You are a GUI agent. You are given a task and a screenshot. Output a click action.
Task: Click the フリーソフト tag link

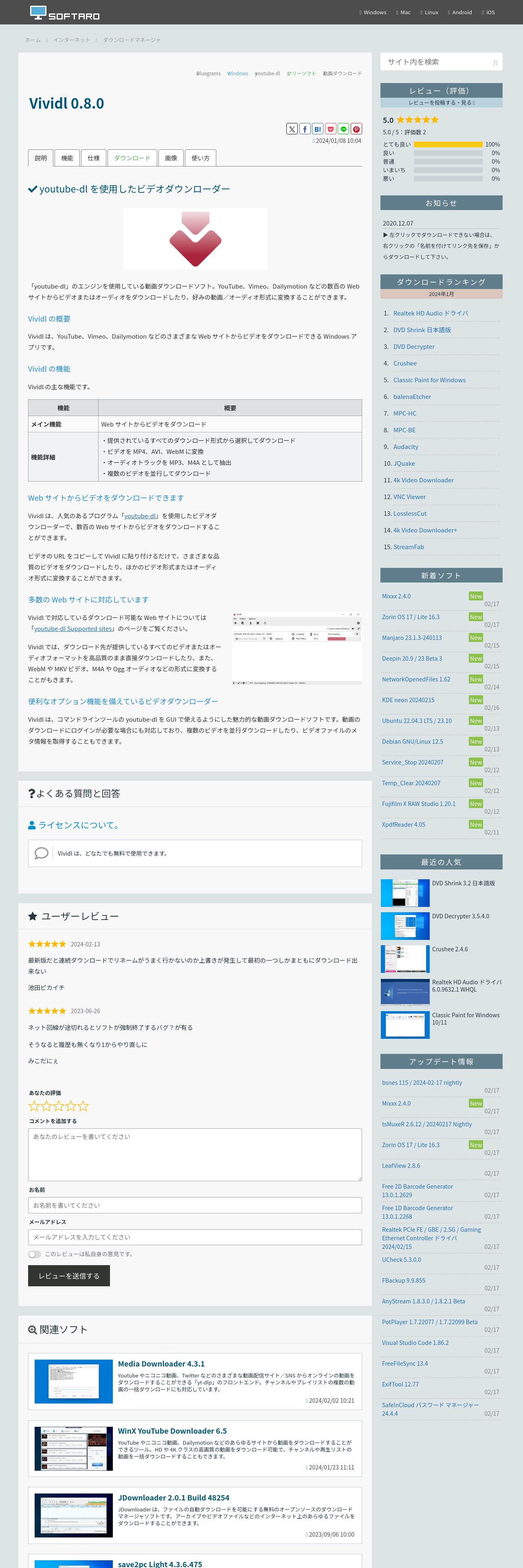(x=302, y=74)
